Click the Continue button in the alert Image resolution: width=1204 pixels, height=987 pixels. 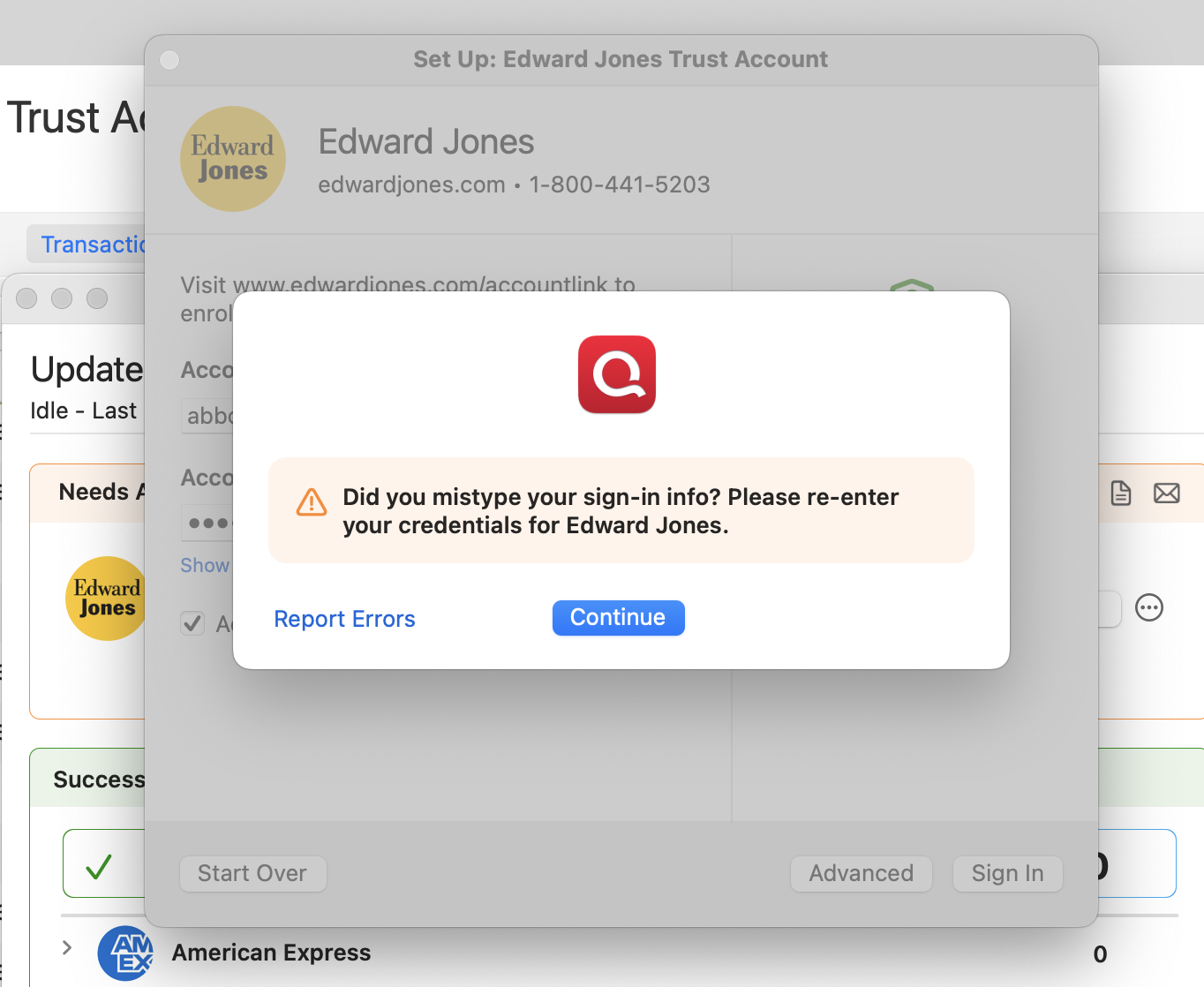pyautogui.click(x=618, y=618)
